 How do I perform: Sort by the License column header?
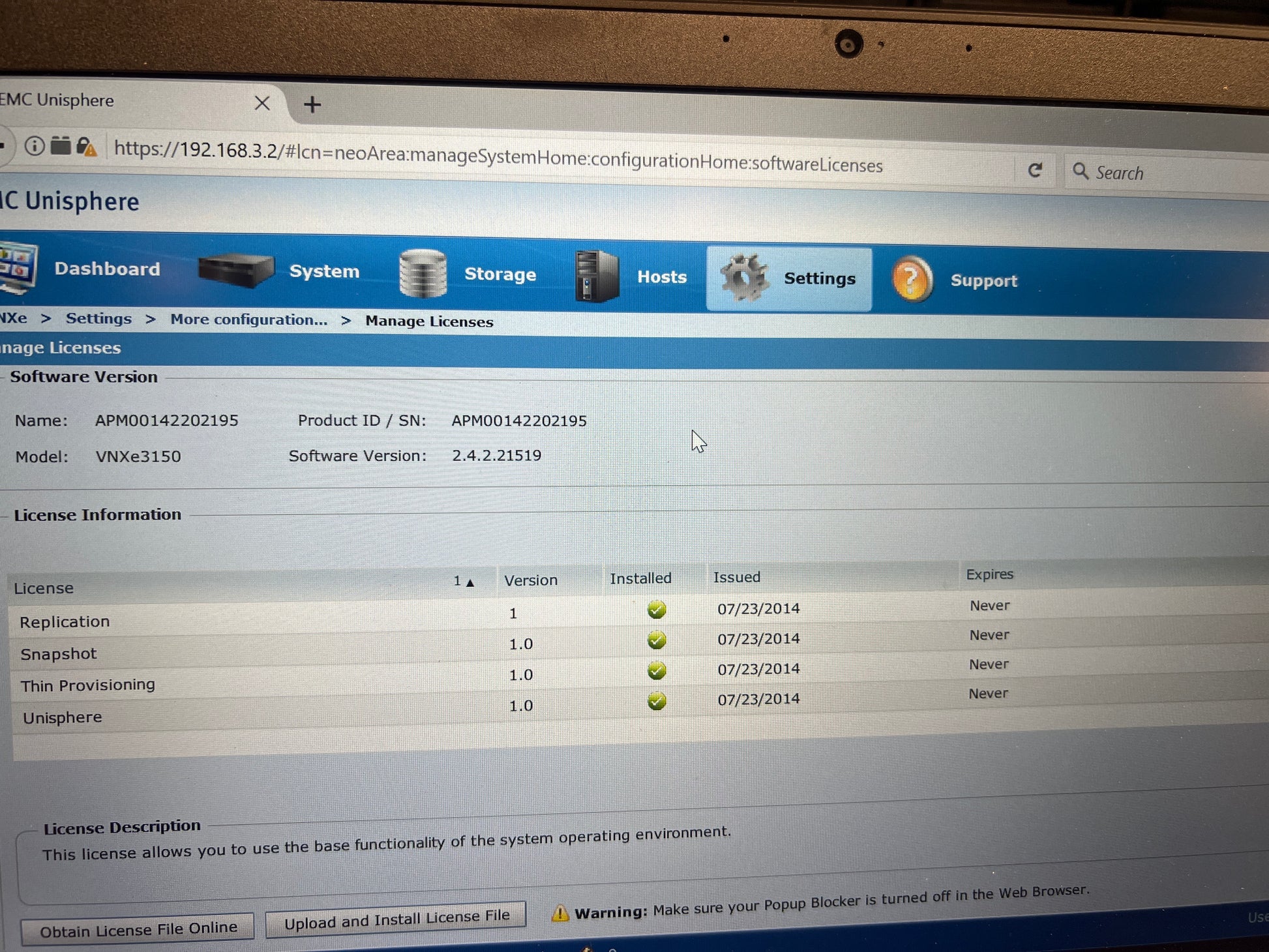[x=44, y=588]
